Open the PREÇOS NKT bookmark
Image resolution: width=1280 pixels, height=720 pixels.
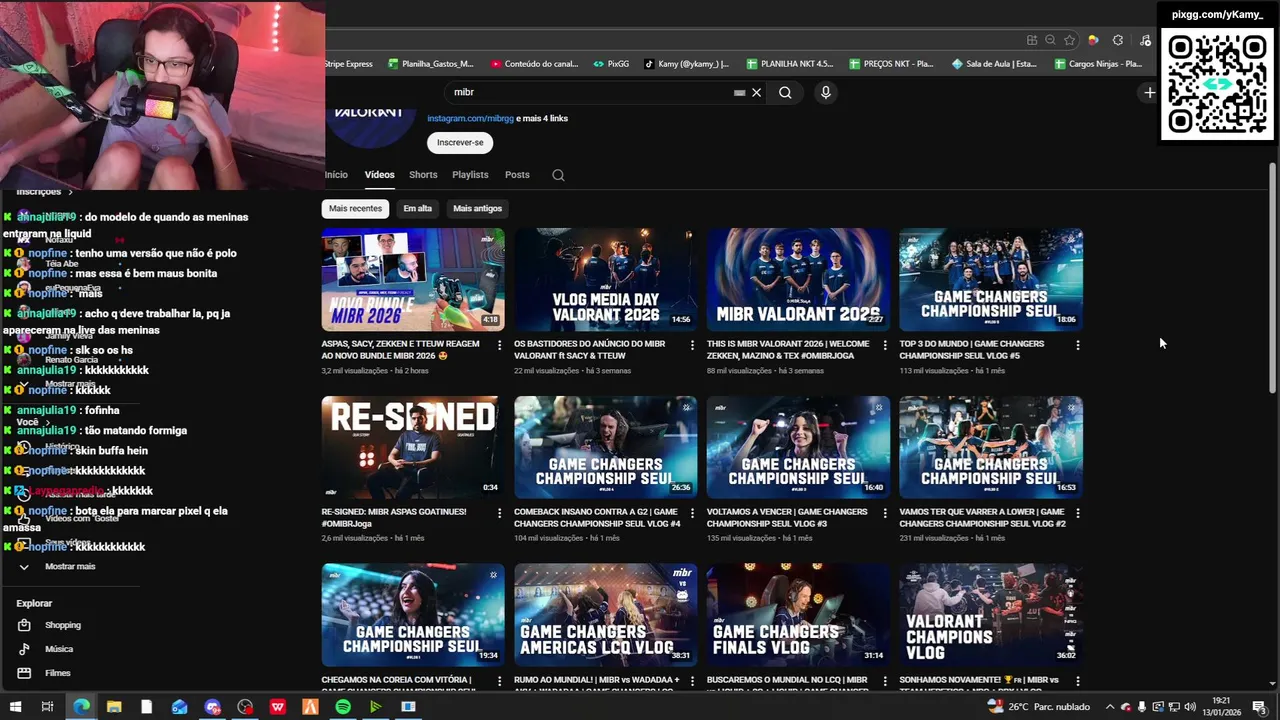click(x=891, y=64)
